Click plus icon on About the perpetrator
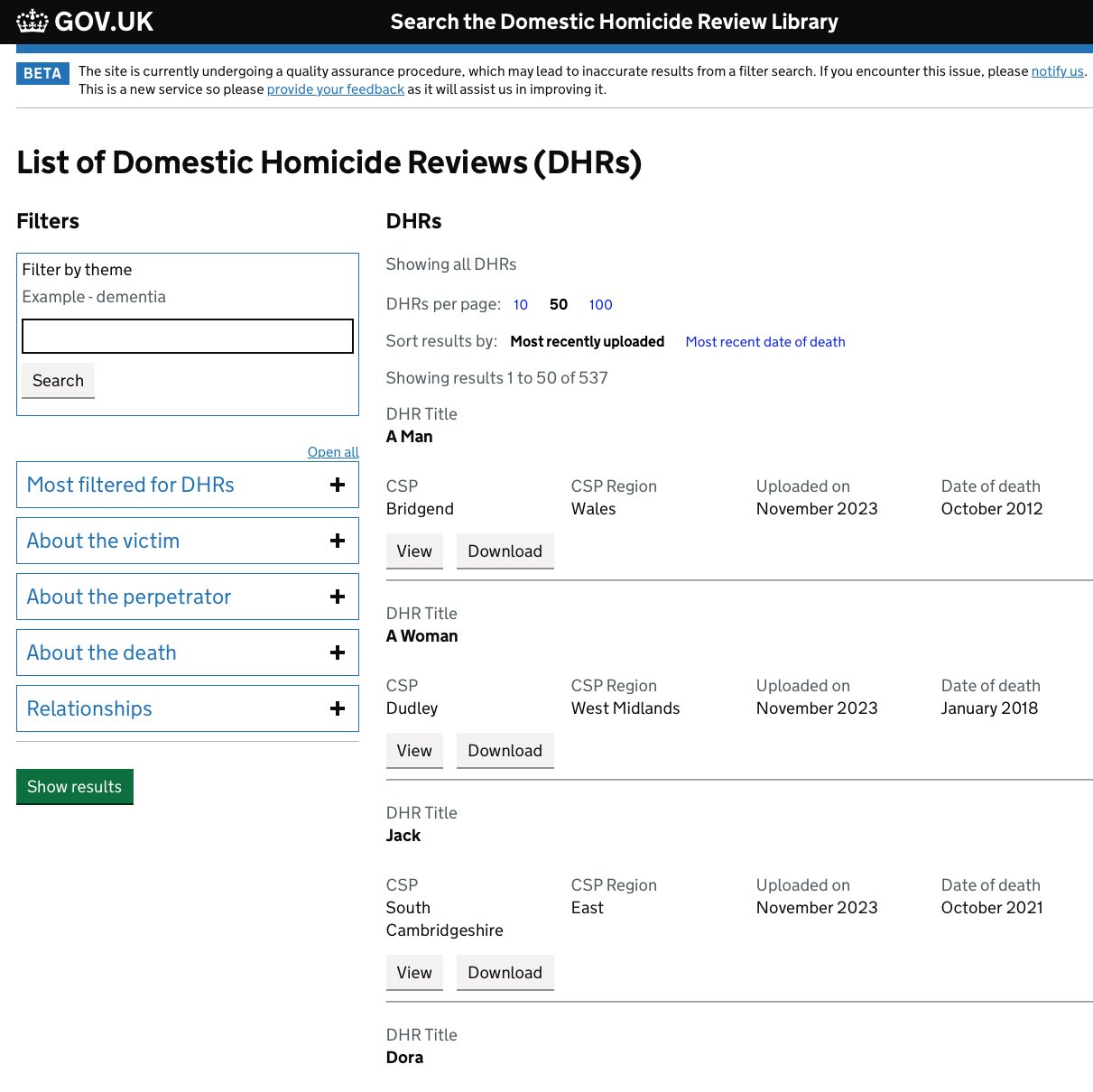This screenshot has height=1092, width=1093. coord(338,597)
